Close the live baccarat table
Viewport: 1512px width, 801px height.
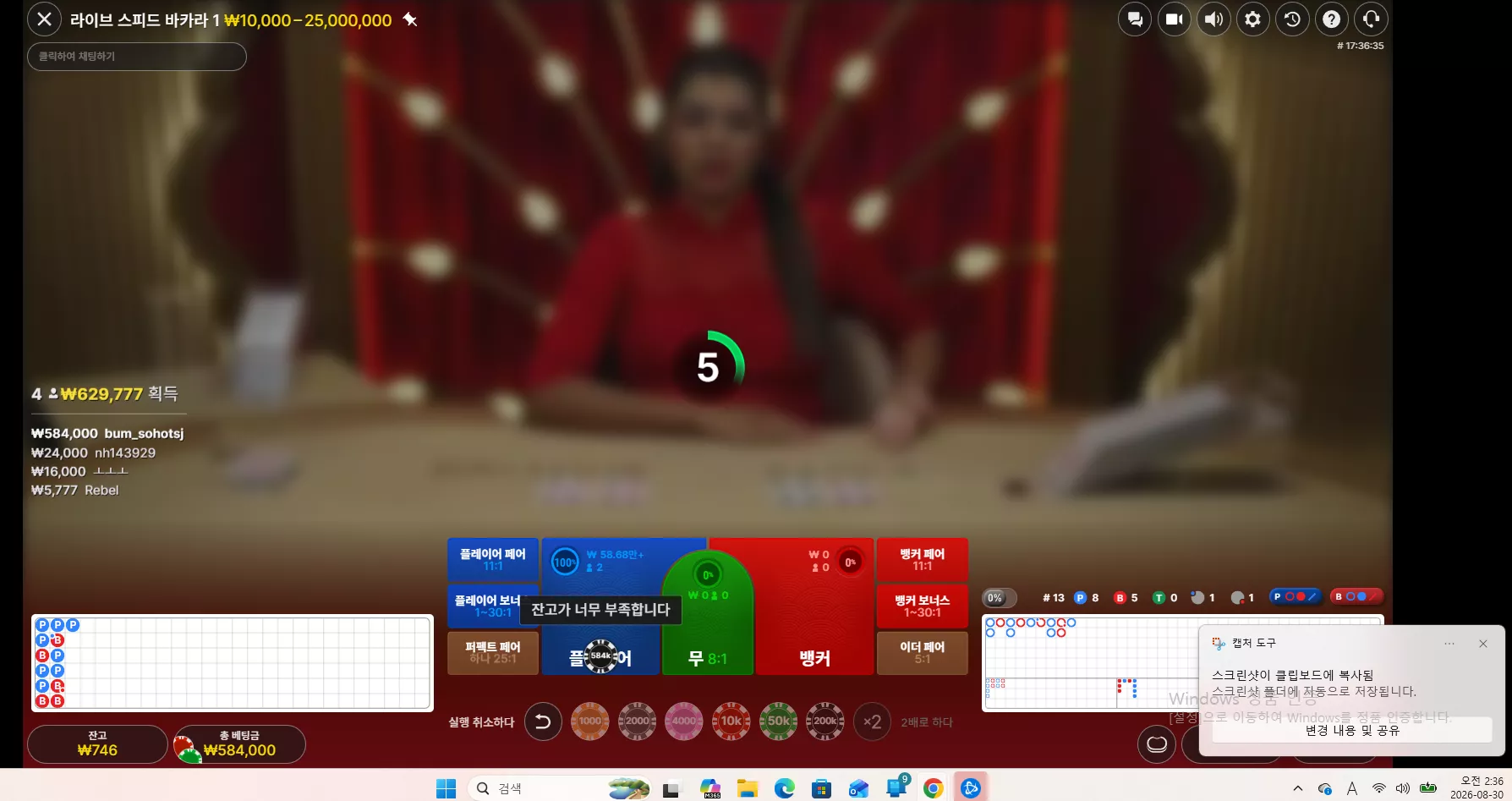pyautogui.click(x=44, y=19)
